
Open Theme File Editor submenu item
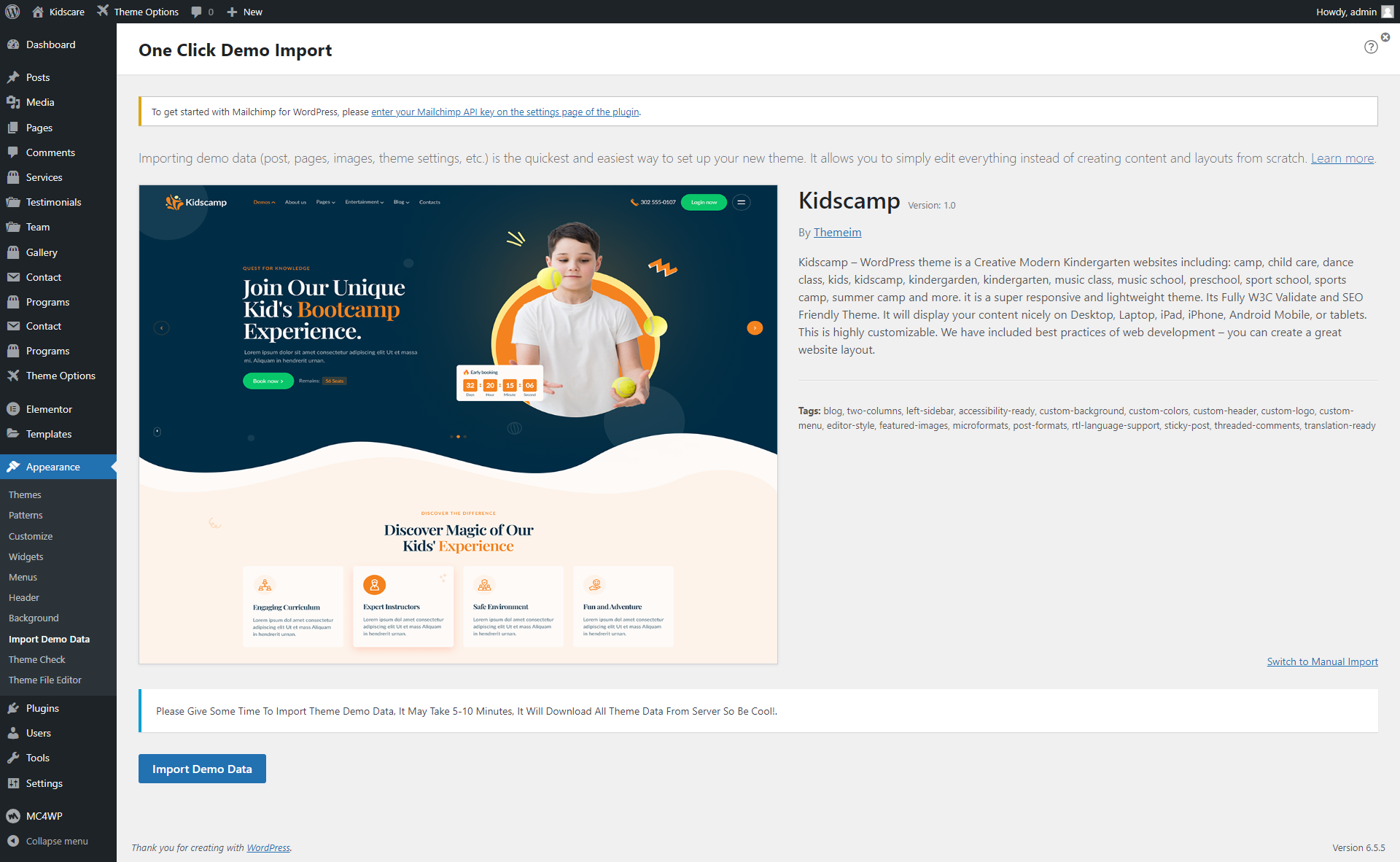point(45,680)
